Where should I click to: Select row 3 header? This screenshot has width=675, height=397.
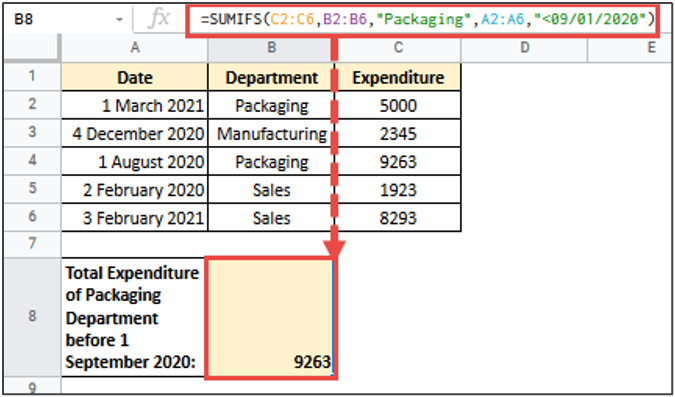32,133
